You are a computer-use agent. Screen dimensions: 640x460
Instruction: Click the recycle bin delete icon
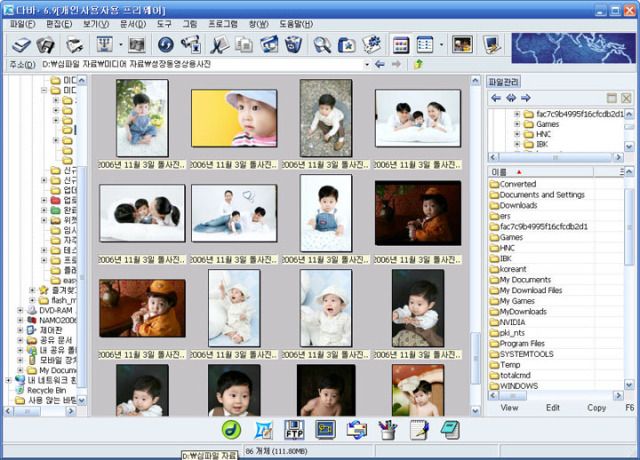[293, 44]
